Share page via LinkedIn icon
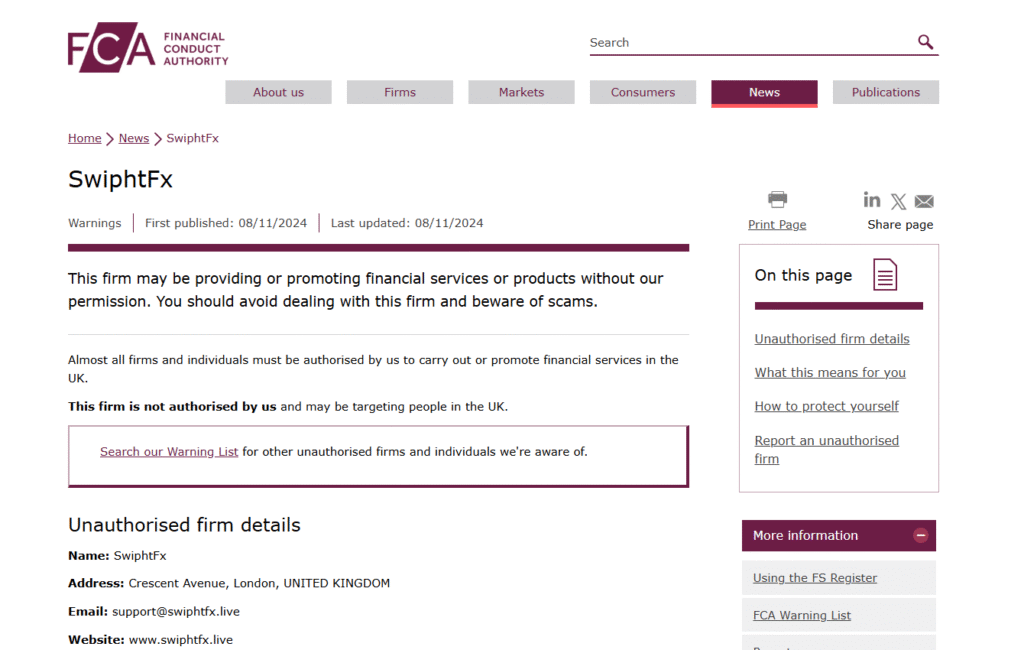 (872, 200)
